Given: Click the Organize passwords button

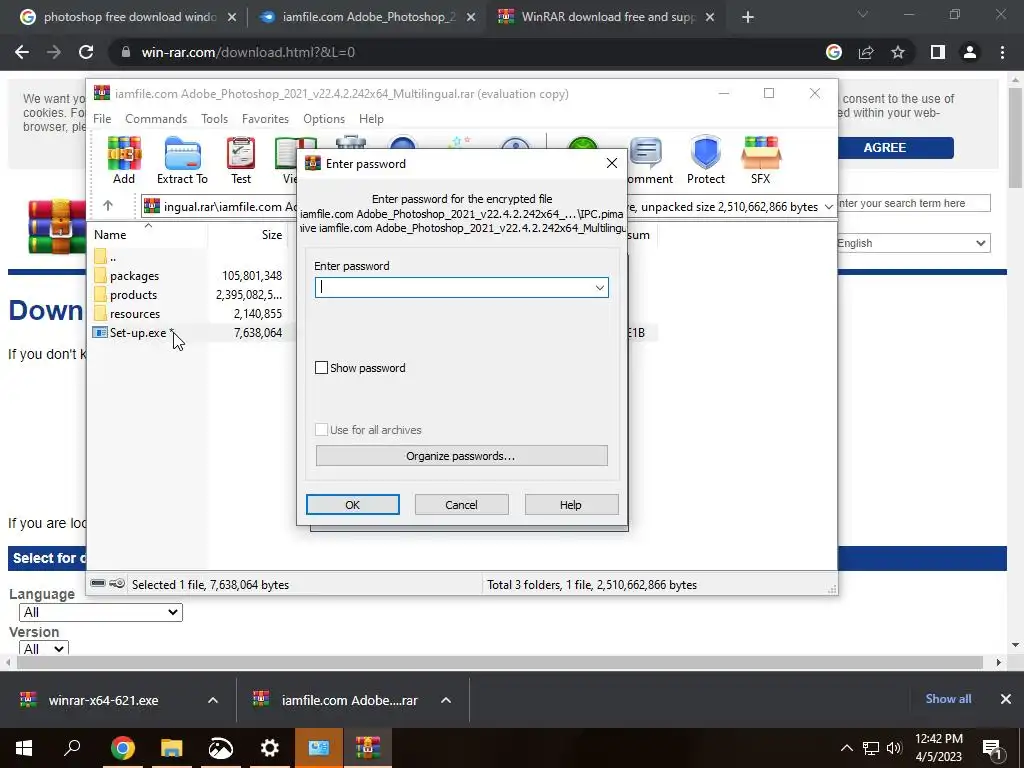Looking at the screenshot, I should point(461,456).
